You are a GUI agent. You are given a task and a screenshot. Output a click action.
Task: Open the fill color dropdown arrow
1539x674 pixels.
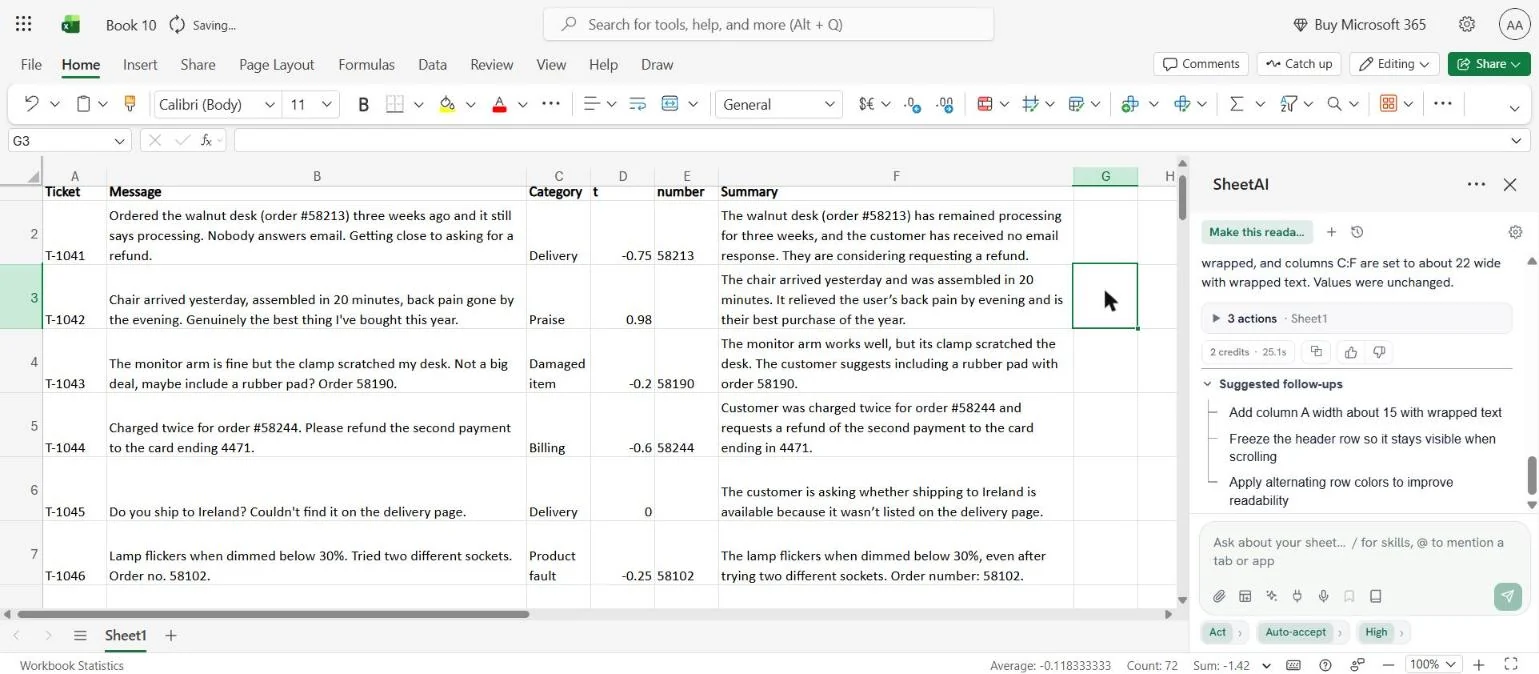click(470, 104)
